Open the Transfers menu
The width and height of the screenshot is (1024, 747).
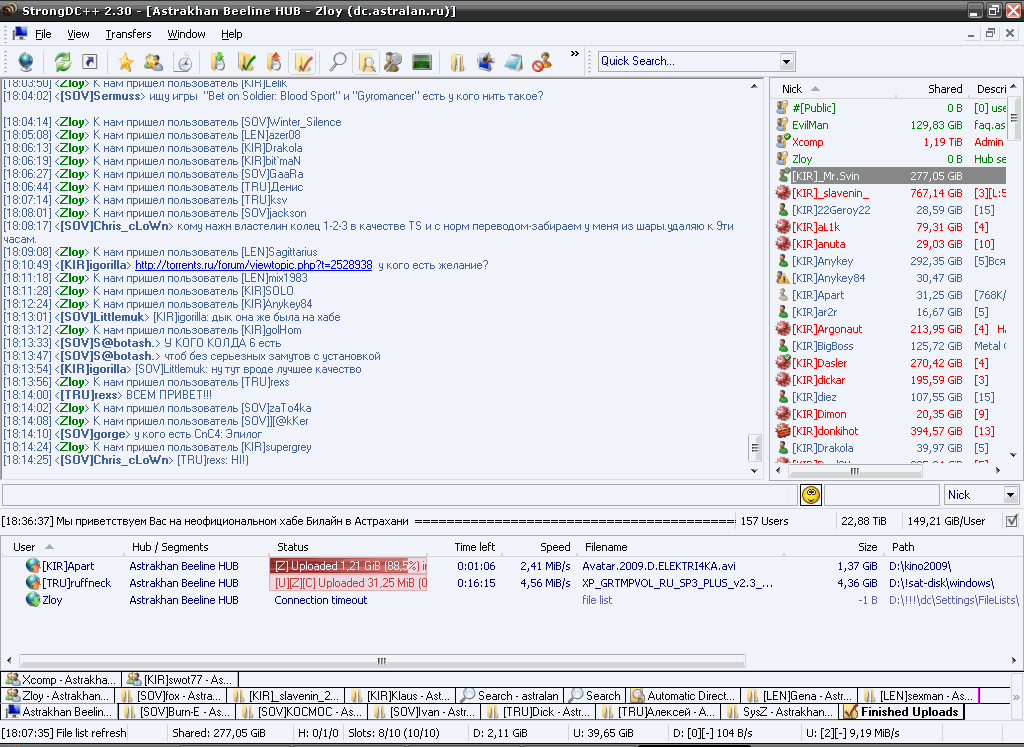128,34
